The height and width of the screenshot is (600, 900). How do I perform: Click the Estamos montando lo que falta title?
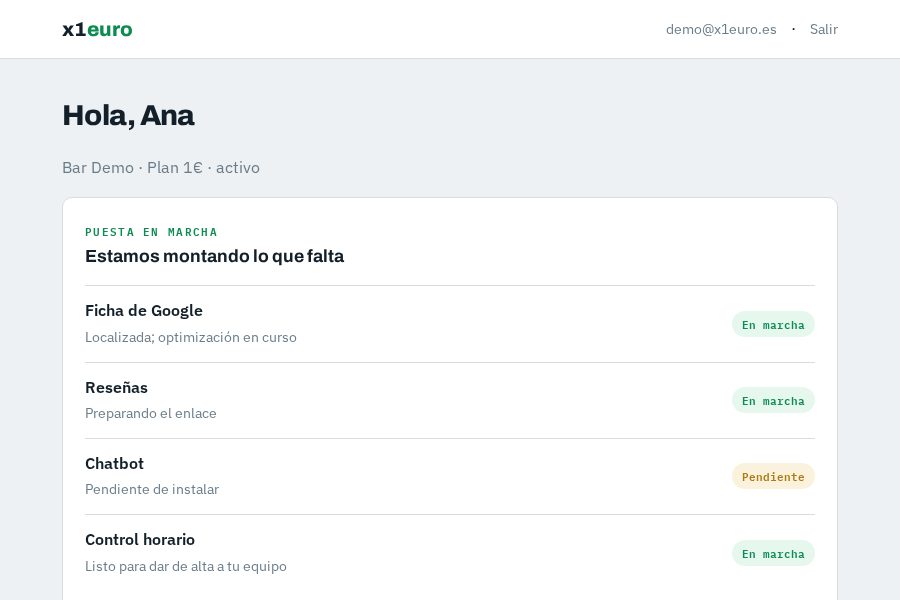(x=215, y=256)
